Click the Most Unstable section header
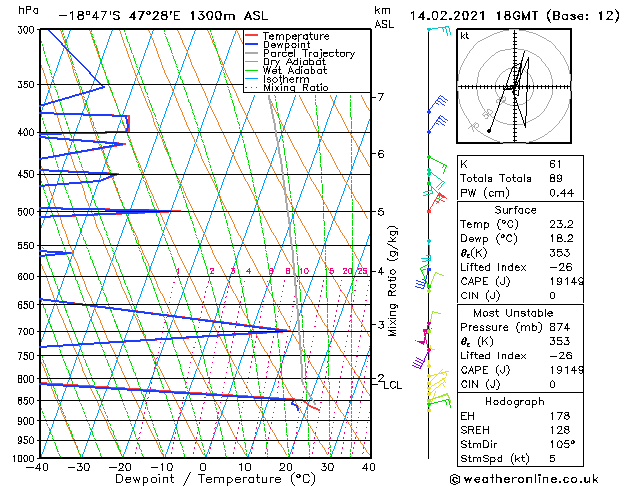The image size is (629, 486). coord(513,313)
